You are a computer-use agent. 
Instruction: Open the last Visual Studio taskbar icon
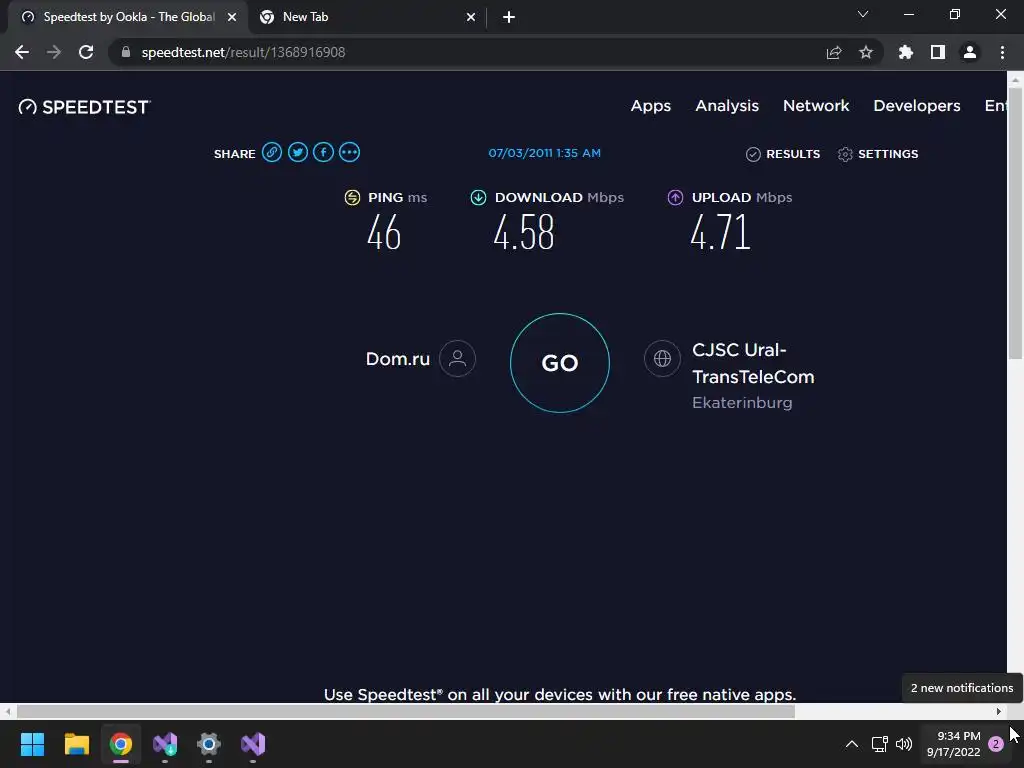[x=253, y=744]
